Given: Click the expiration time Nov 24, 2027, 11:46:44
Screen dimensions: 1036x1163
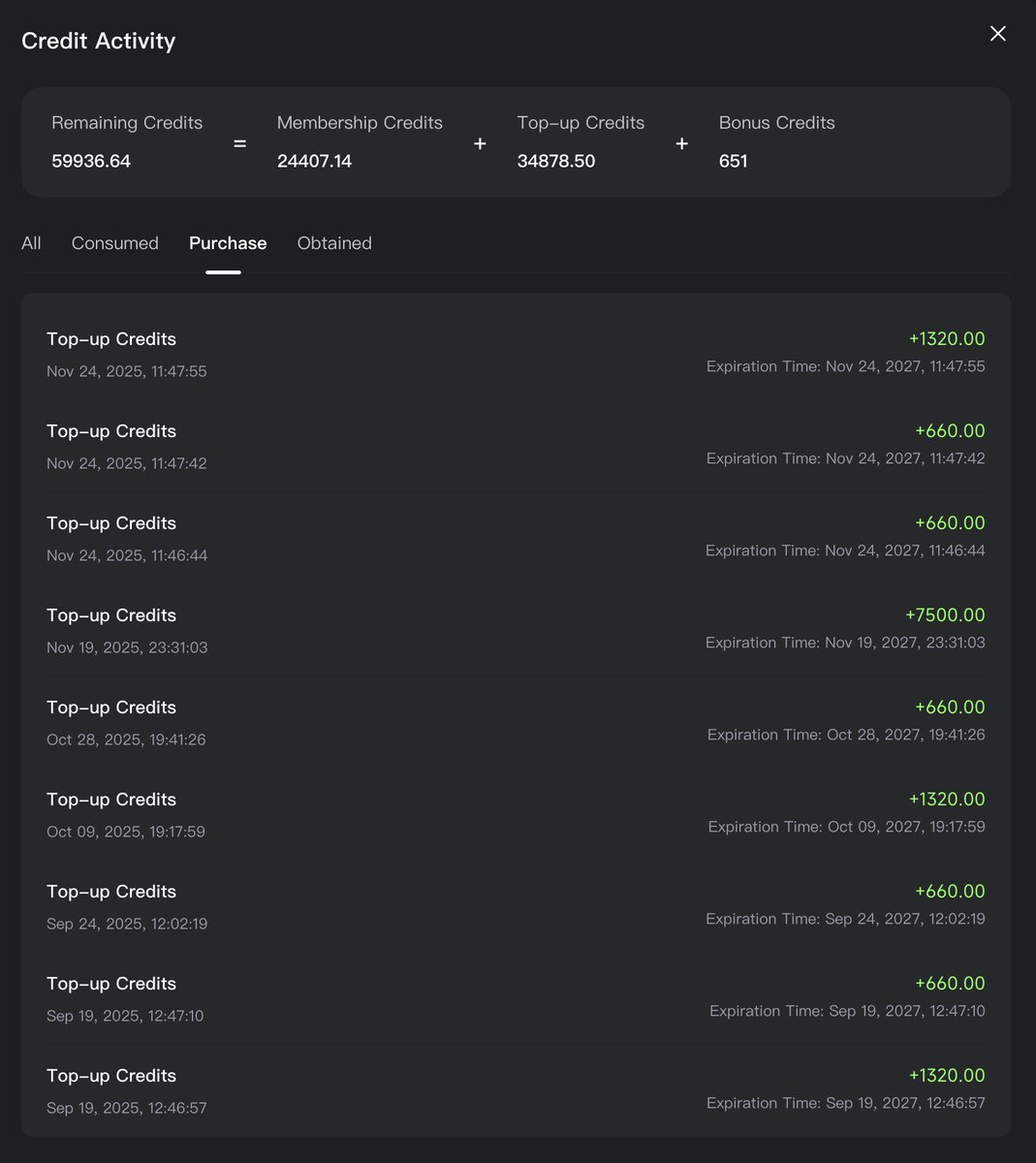Looking at the screenshot, I should click(845, 550).
